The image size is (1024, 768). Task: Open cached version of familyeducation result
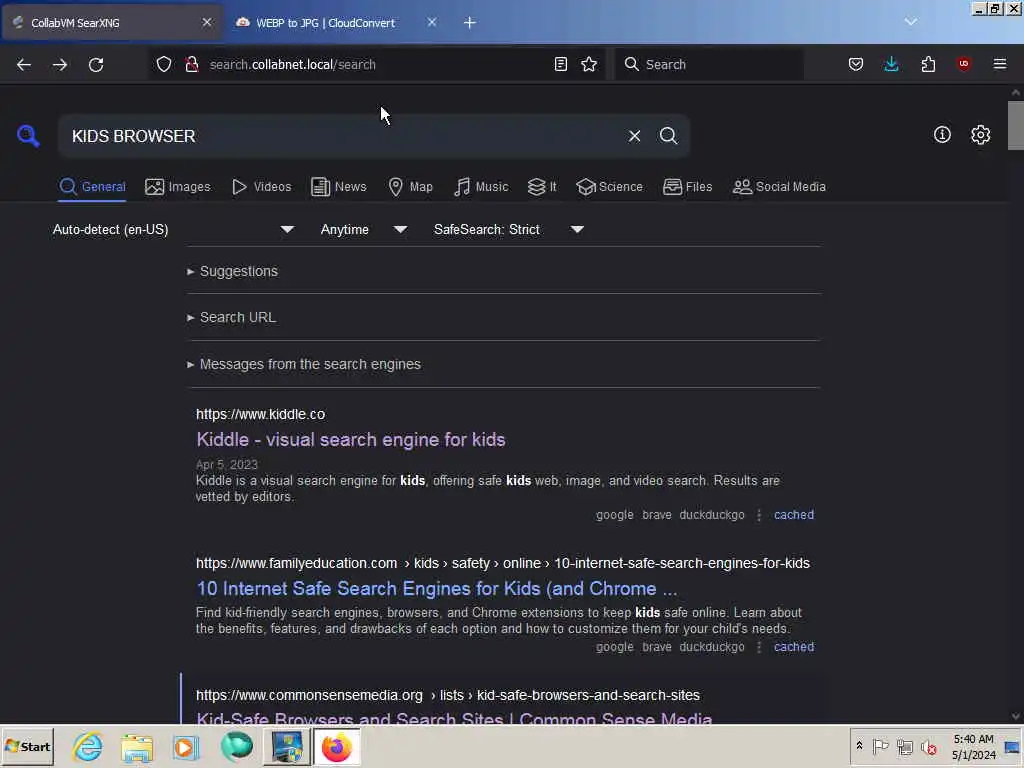point(793,647)
